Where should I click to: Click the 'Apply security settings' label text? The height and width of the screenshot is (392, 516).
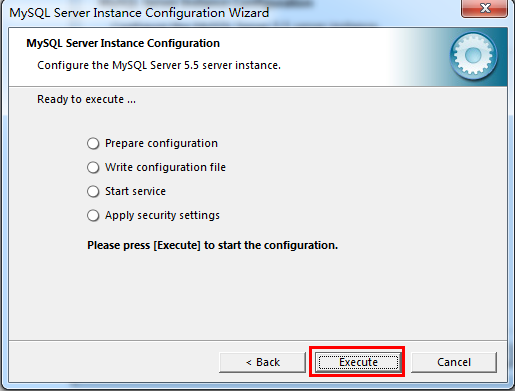162,215
